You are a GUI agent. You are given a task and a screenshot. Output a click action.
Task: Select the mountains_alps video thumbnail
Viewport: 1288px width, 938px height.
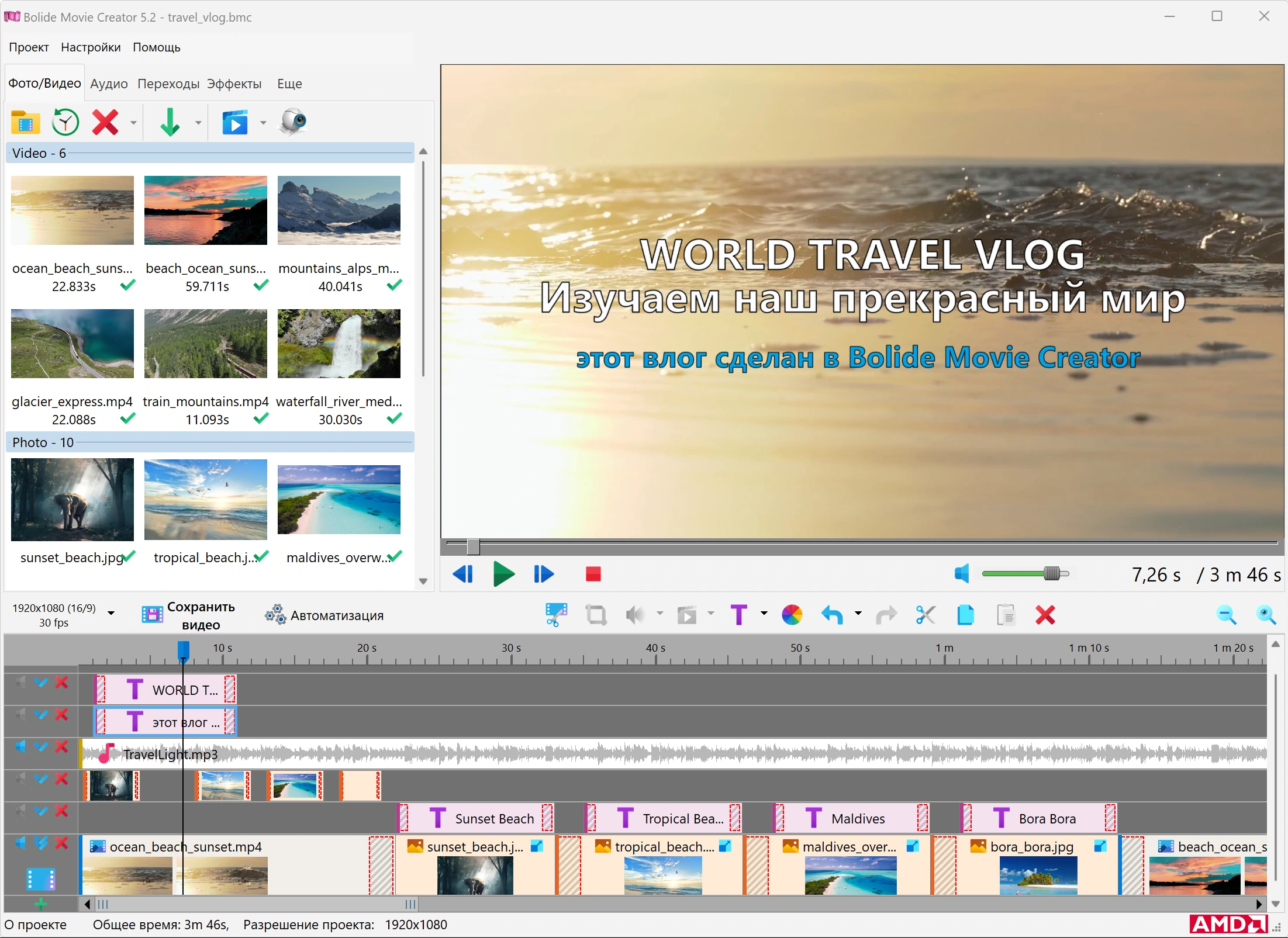339,210
